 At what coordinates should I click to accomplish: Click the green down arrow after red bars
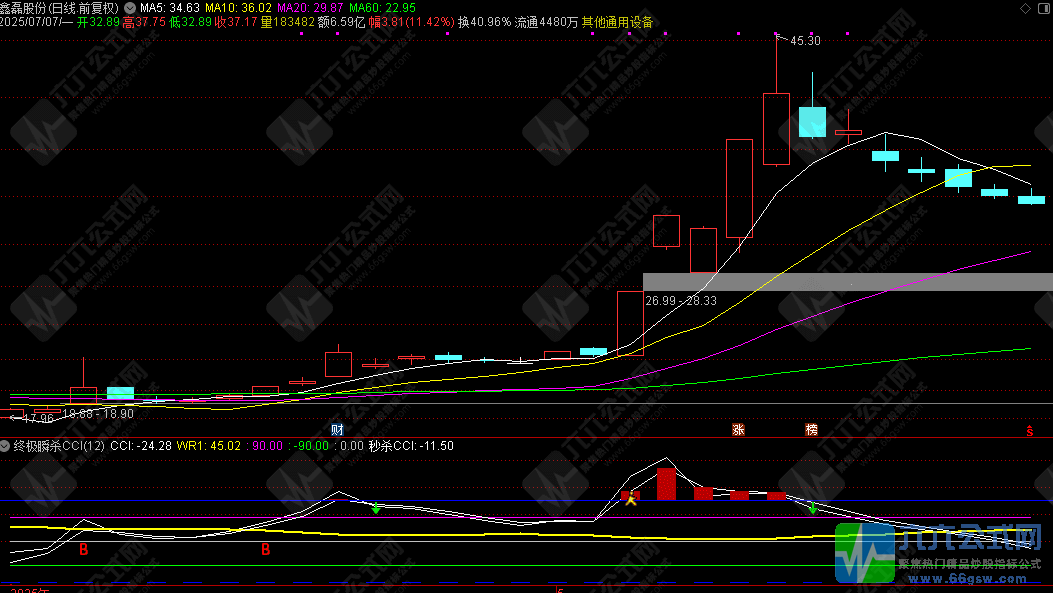813,508
